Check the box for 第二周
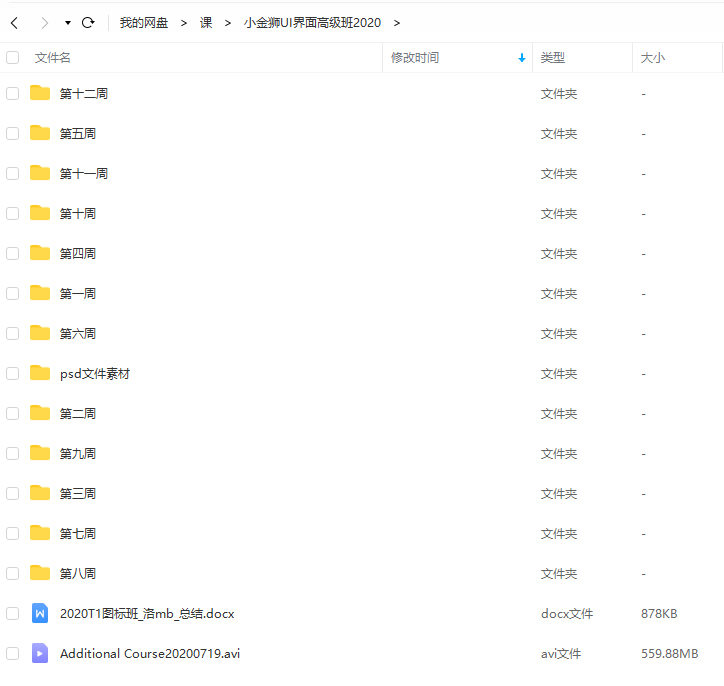This screenshot has height=686, width=724. pos(12,413)
